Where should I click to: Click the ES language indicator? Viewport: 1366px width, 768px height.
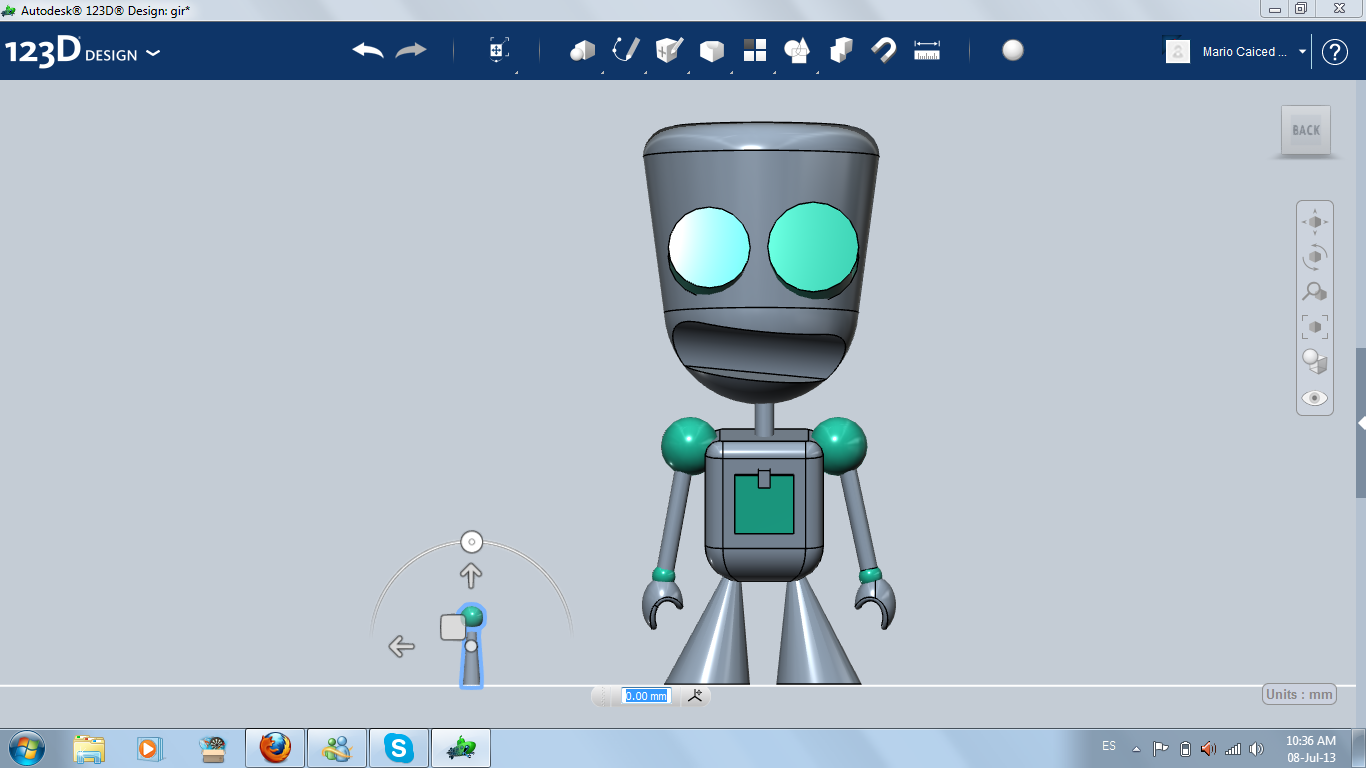click(x=1109, y=746)
